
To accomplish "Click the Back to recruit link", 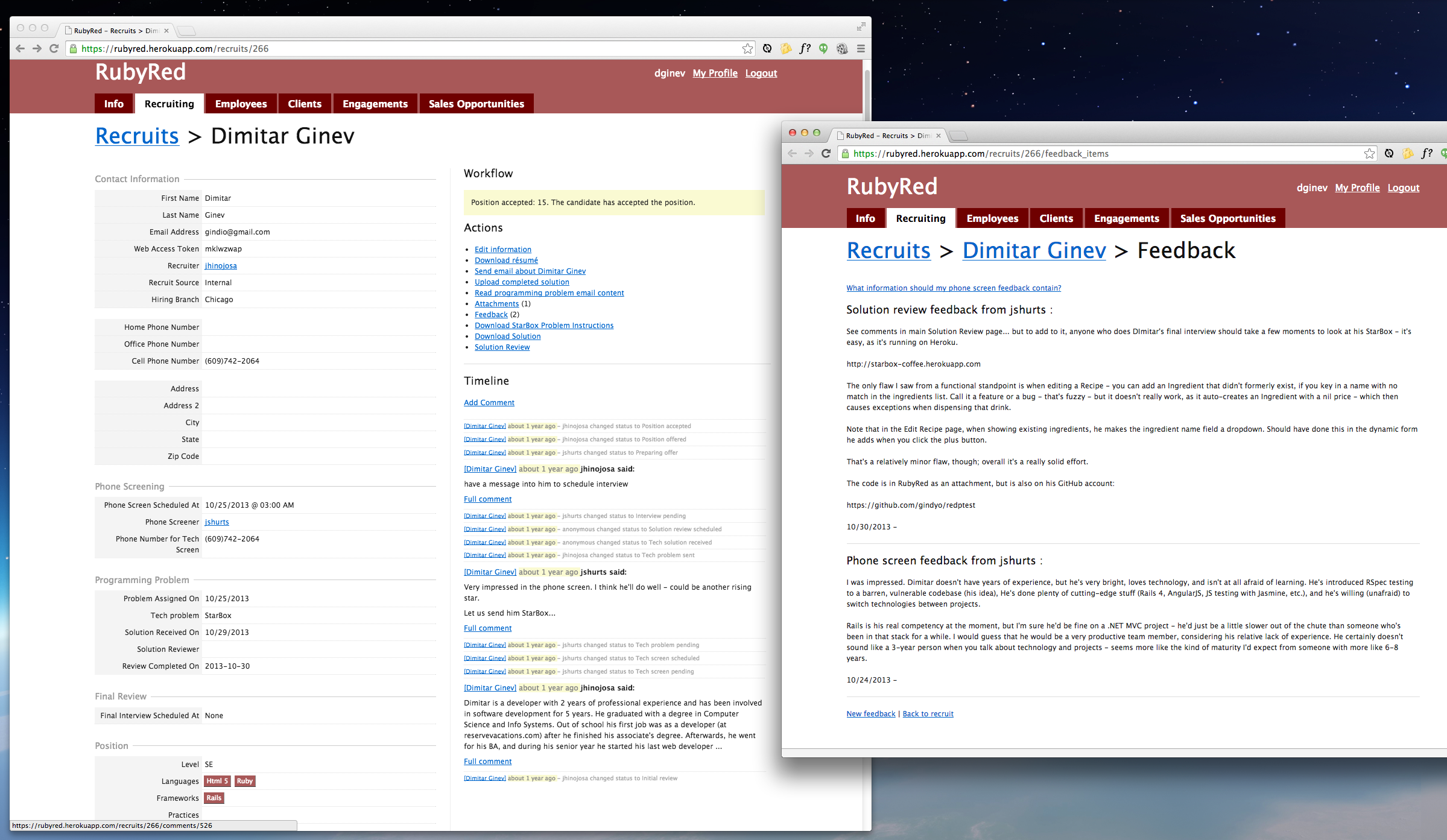I will 928,714.
